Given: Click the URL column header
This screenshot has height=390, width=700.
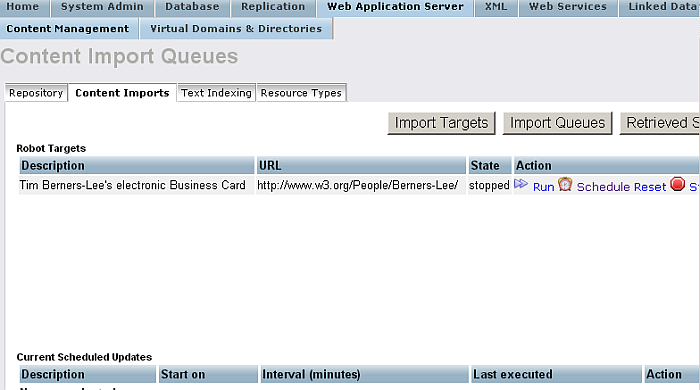Looking at the screenshot, I should tap(361, 166).
